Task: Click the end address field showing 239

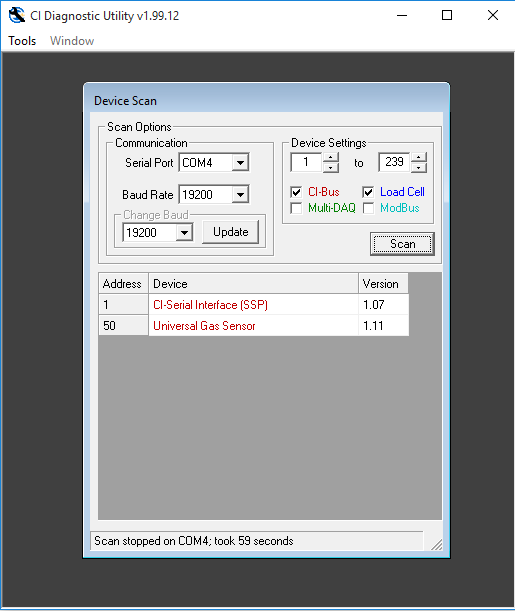Action: (394, 162)
